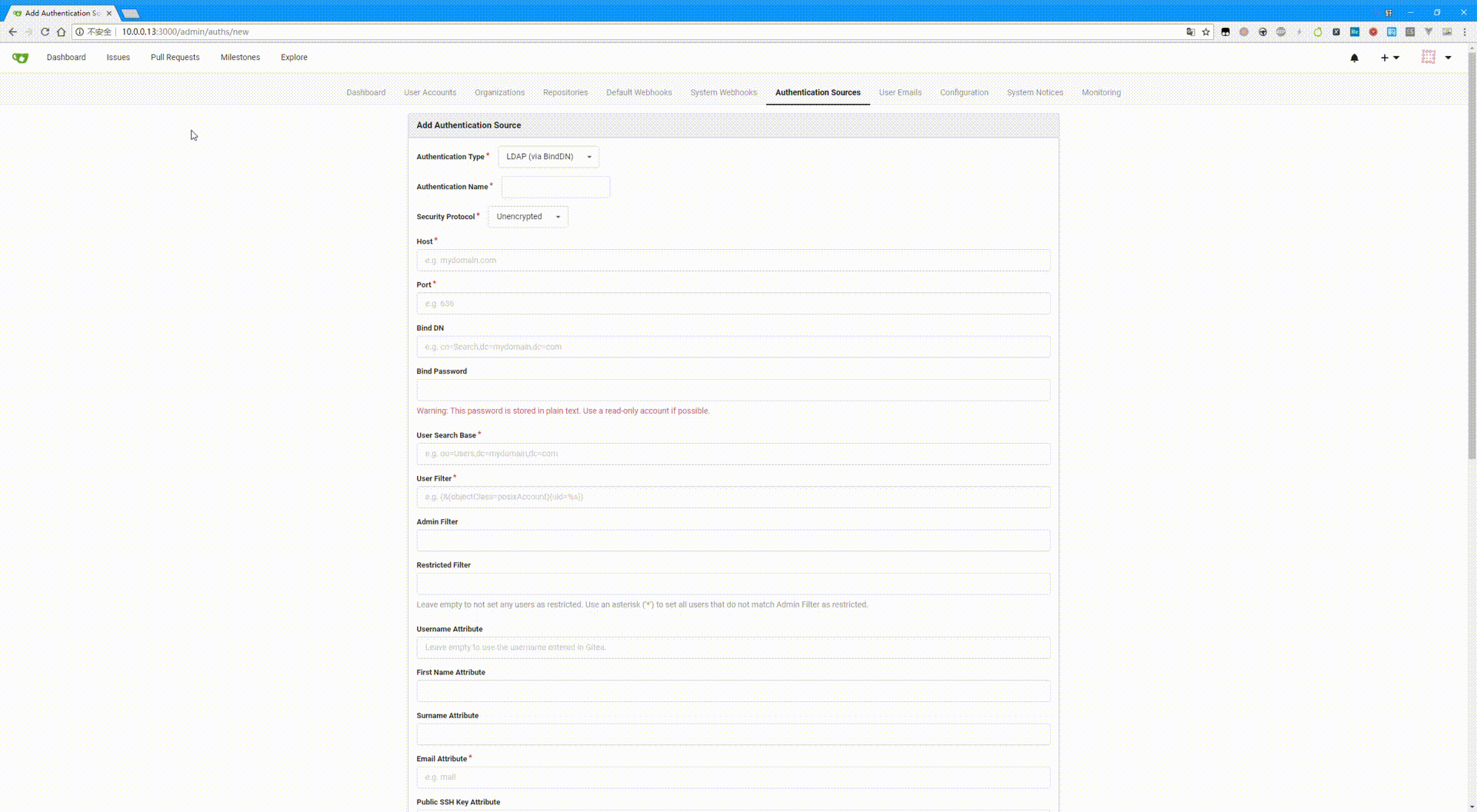Click into the Bind DN field

[733, 347]
